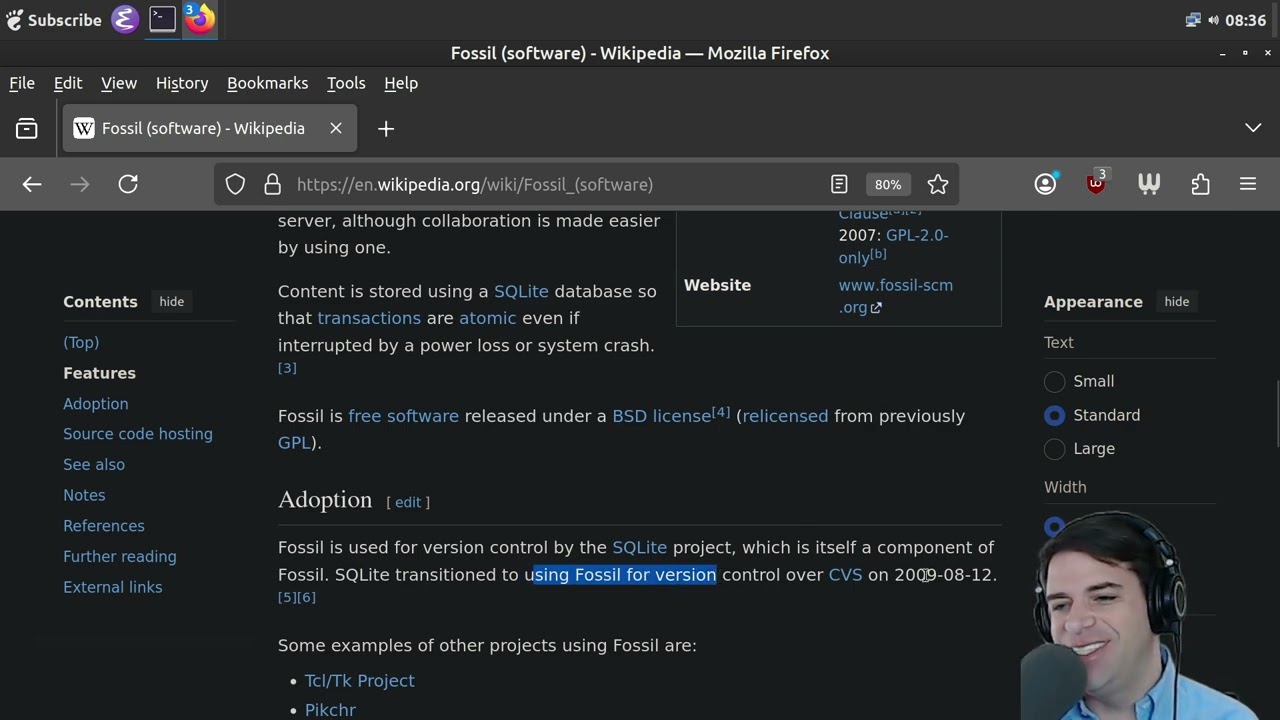Viewport: 1280px width, 720px height.
Task: Open the Firefox account icon
Action: click(1045, 184)
